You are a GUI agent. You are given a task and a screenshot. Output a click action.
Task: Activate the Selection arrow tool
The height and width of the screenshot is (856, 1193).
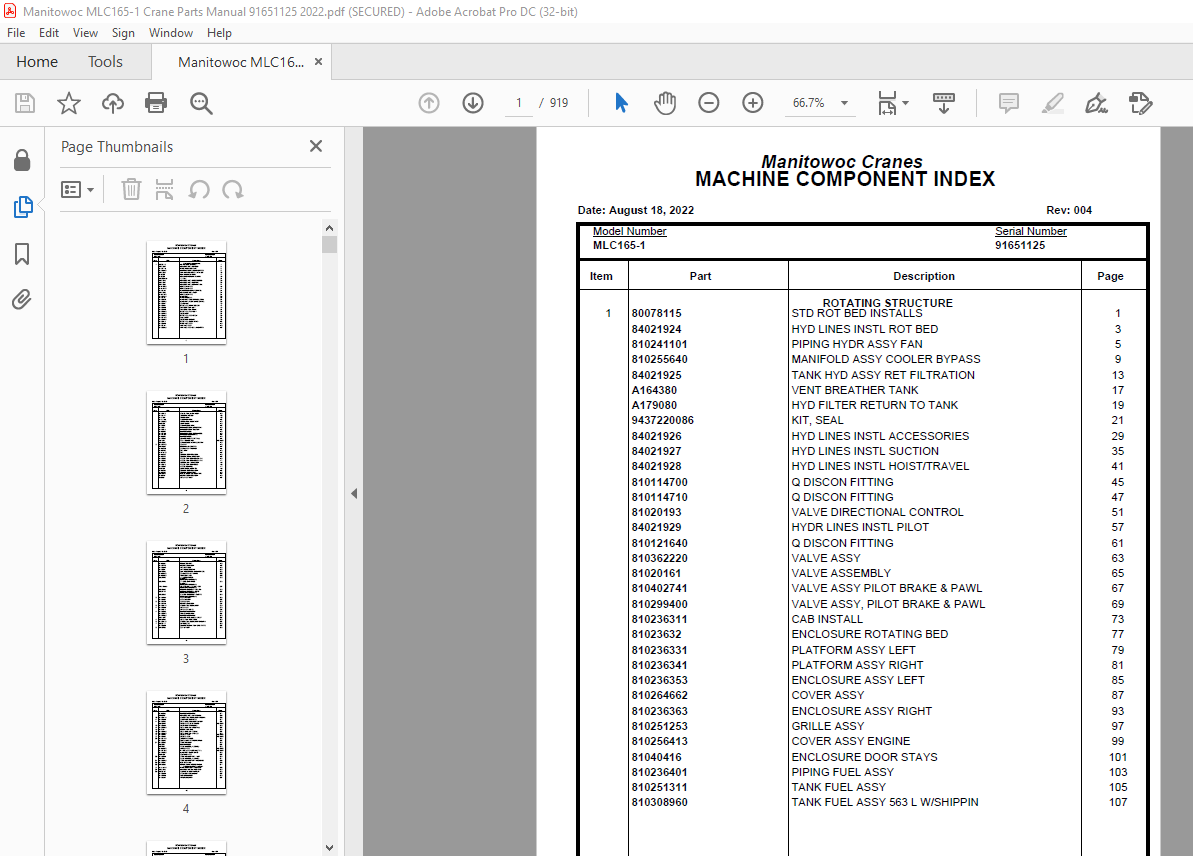click(622, 103)
